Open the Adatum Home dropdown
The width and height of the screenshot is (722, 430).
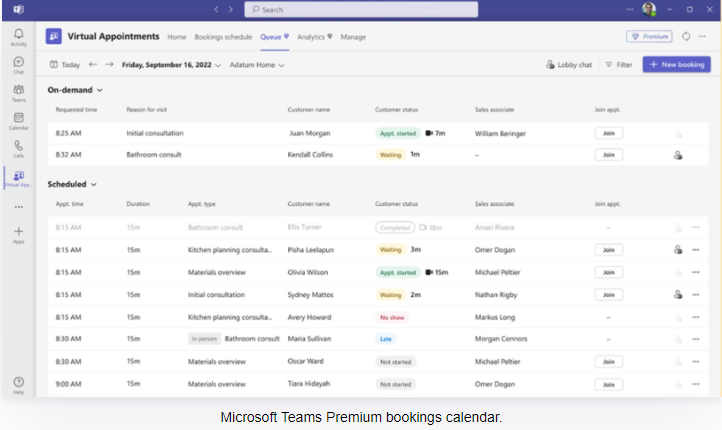coord(257,65)
